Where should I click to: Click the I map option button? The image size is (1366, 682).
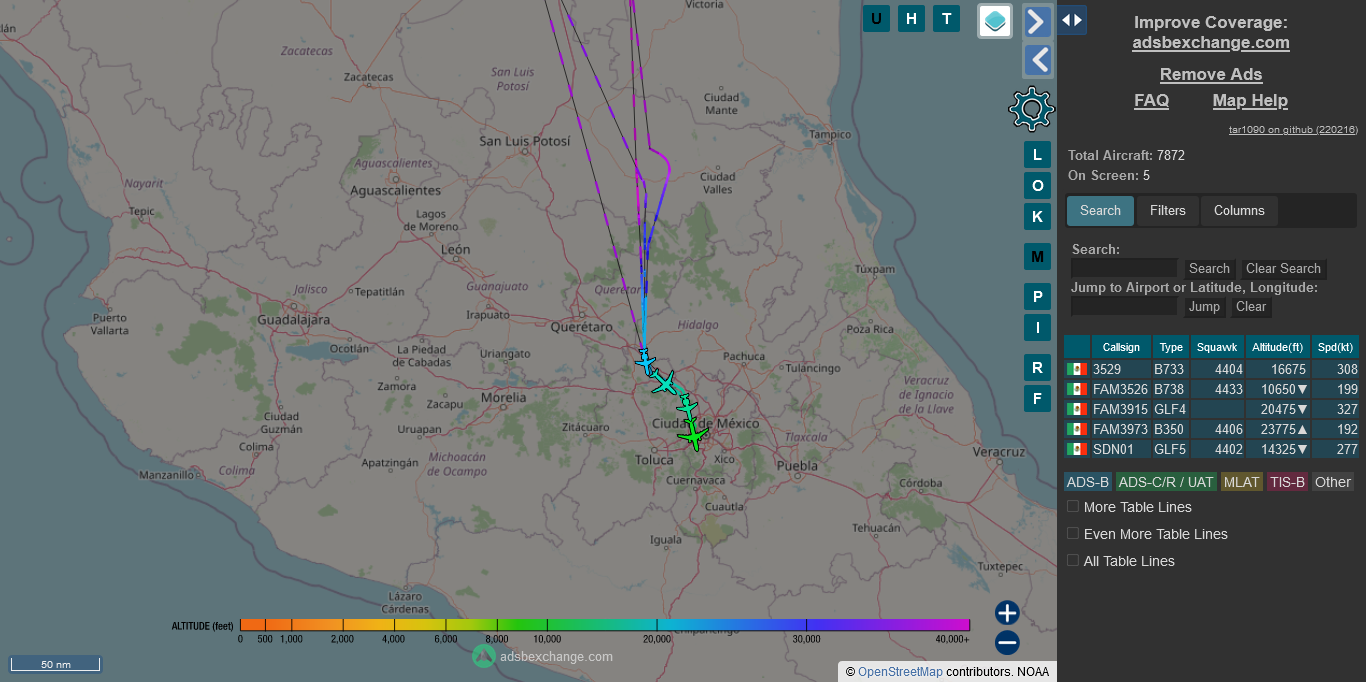[1037, 327]
